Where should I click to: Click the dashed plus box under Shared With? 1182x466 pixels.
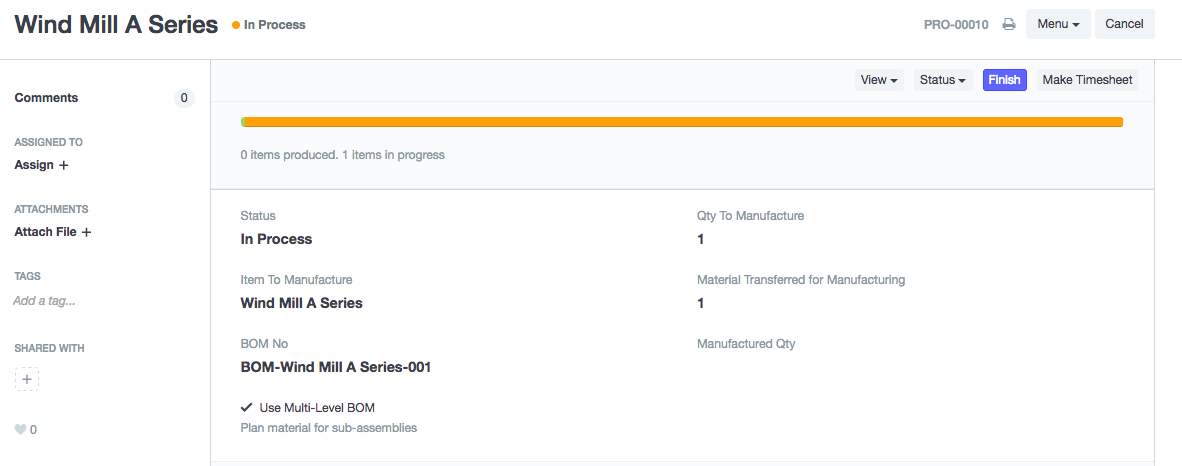(x=27, y=379)
